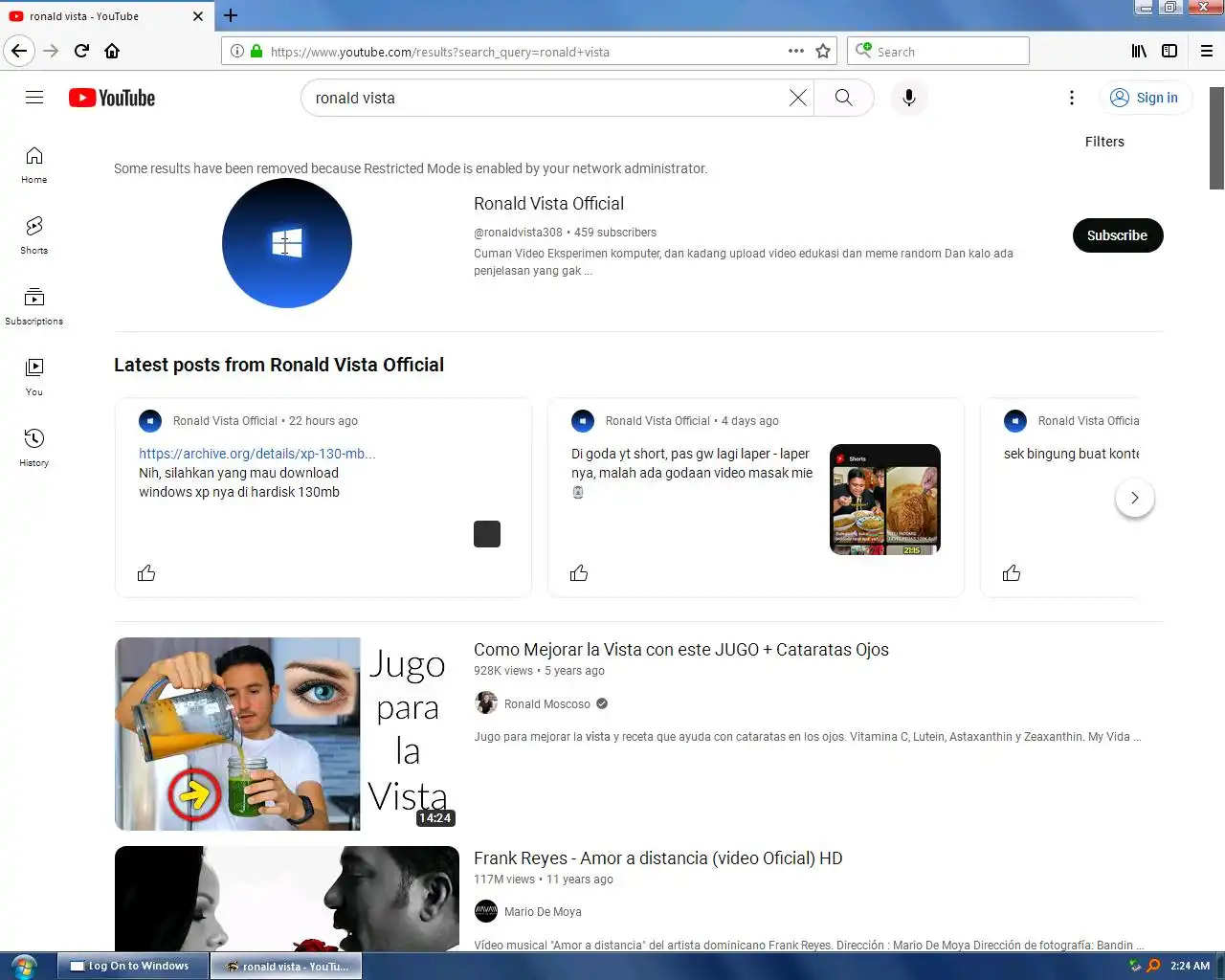Screen dimensions: 1225x980
Task: Like the 22 hours ago post
Action: click(146, 573)
